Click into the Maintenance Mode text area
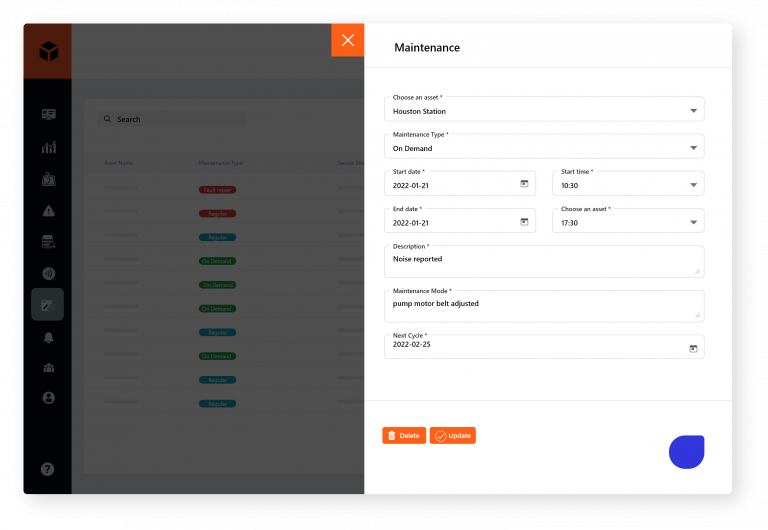 click(x=544, y=306)
